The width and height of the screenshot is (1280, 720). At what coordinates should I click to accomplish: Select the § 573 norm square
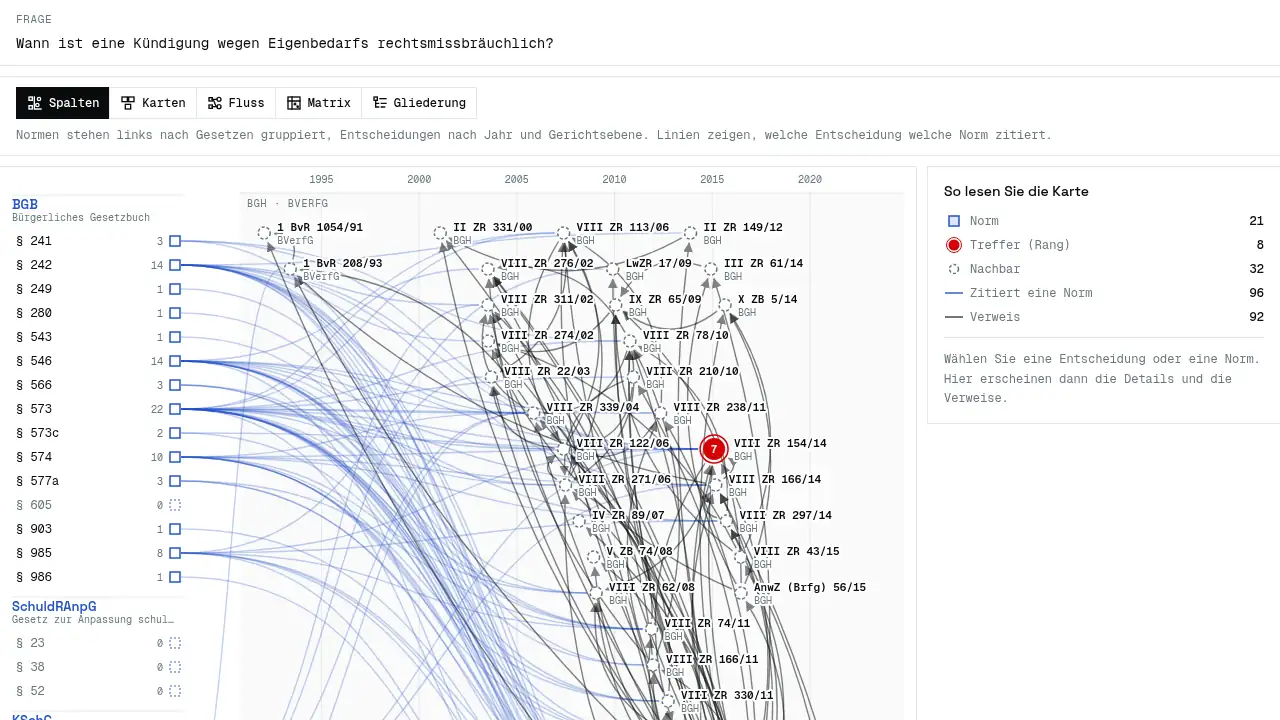175,409
